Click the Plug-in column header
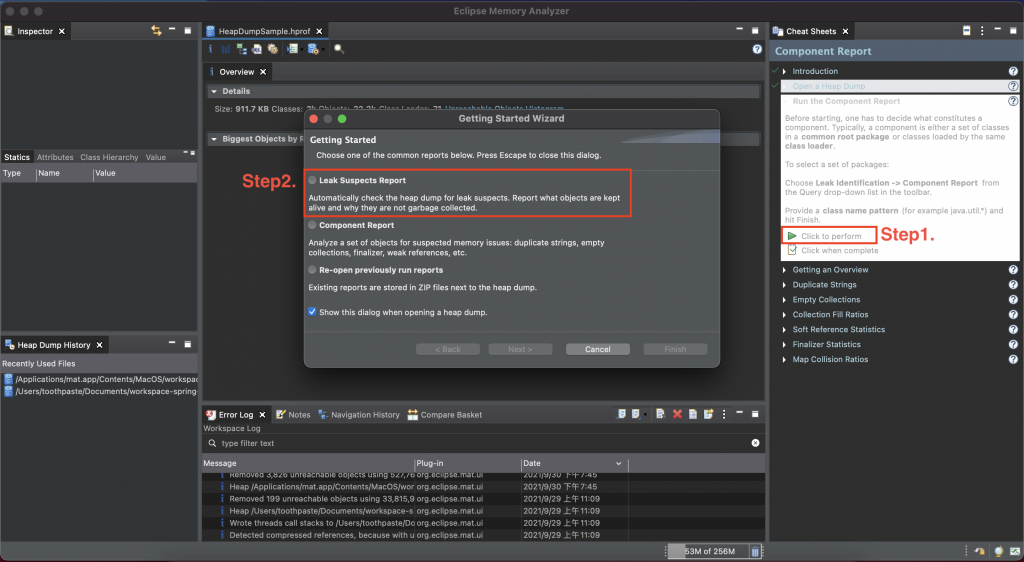This screenshot has height=562, width=1024. (468, 463)
